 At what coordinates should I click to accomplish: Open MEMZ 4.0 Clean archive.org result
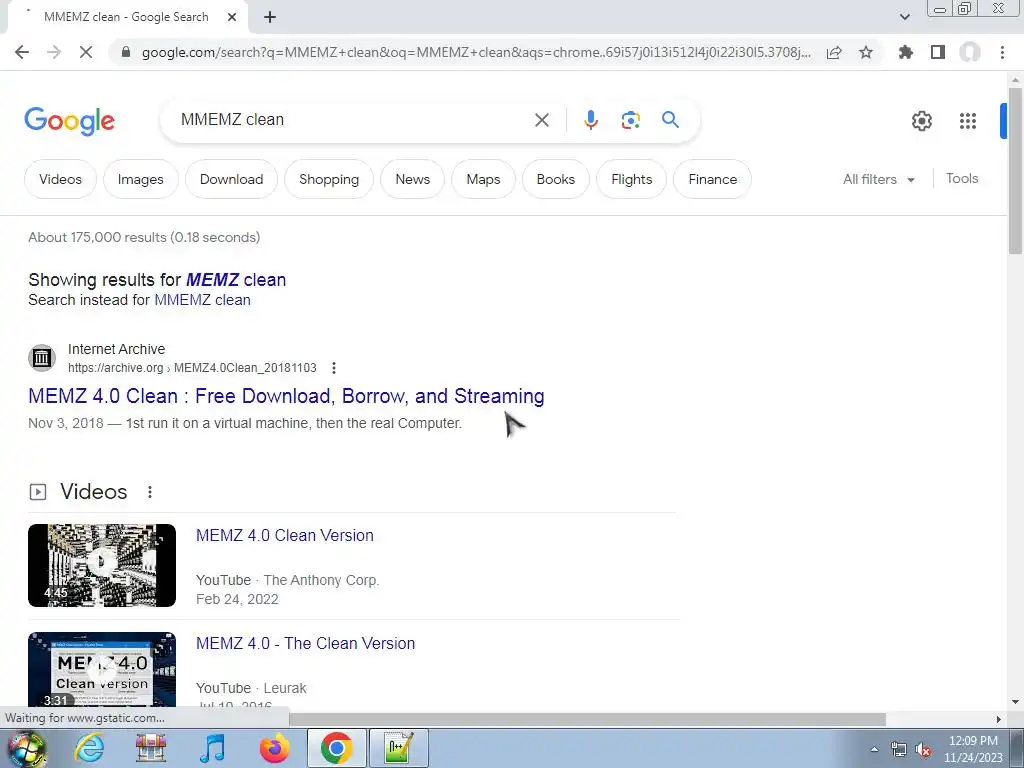(286, 396)
